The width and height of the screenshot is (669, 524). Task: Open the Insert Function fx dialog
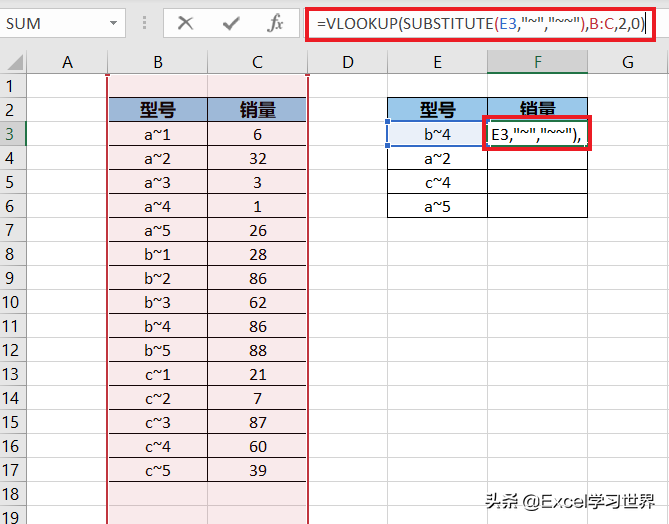pyautogui.click(x=276, y=23)
